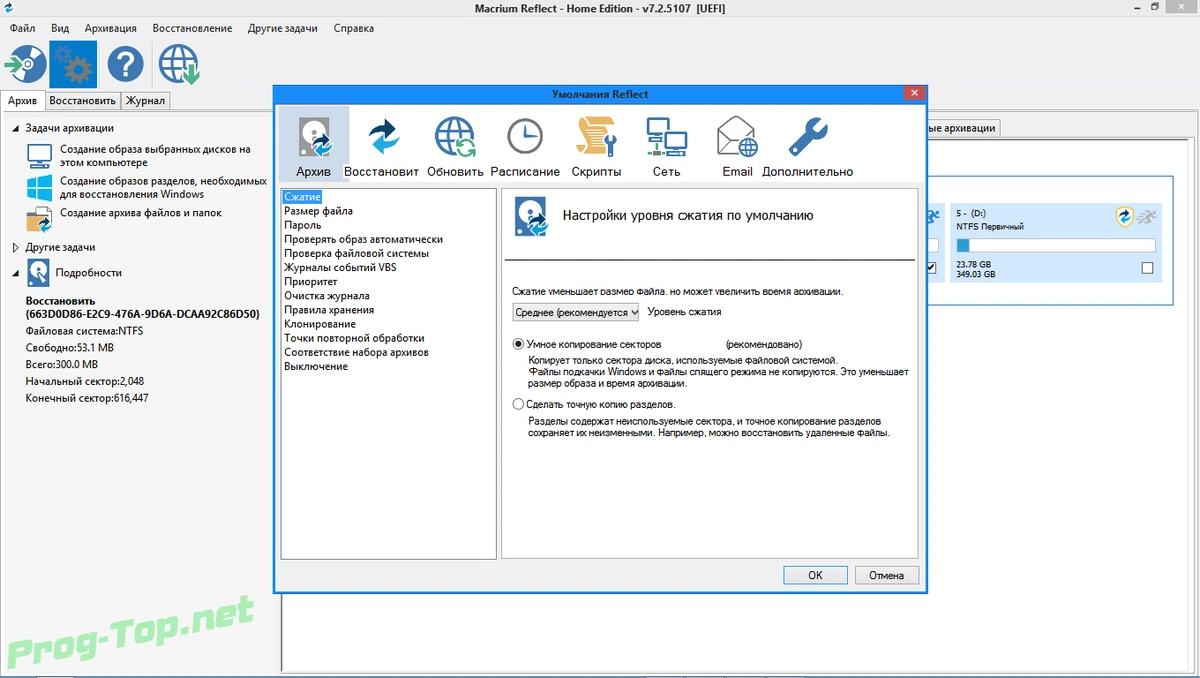Switch to the Восстановить tab
This screenshot has width=1200, height=678.
82,101
